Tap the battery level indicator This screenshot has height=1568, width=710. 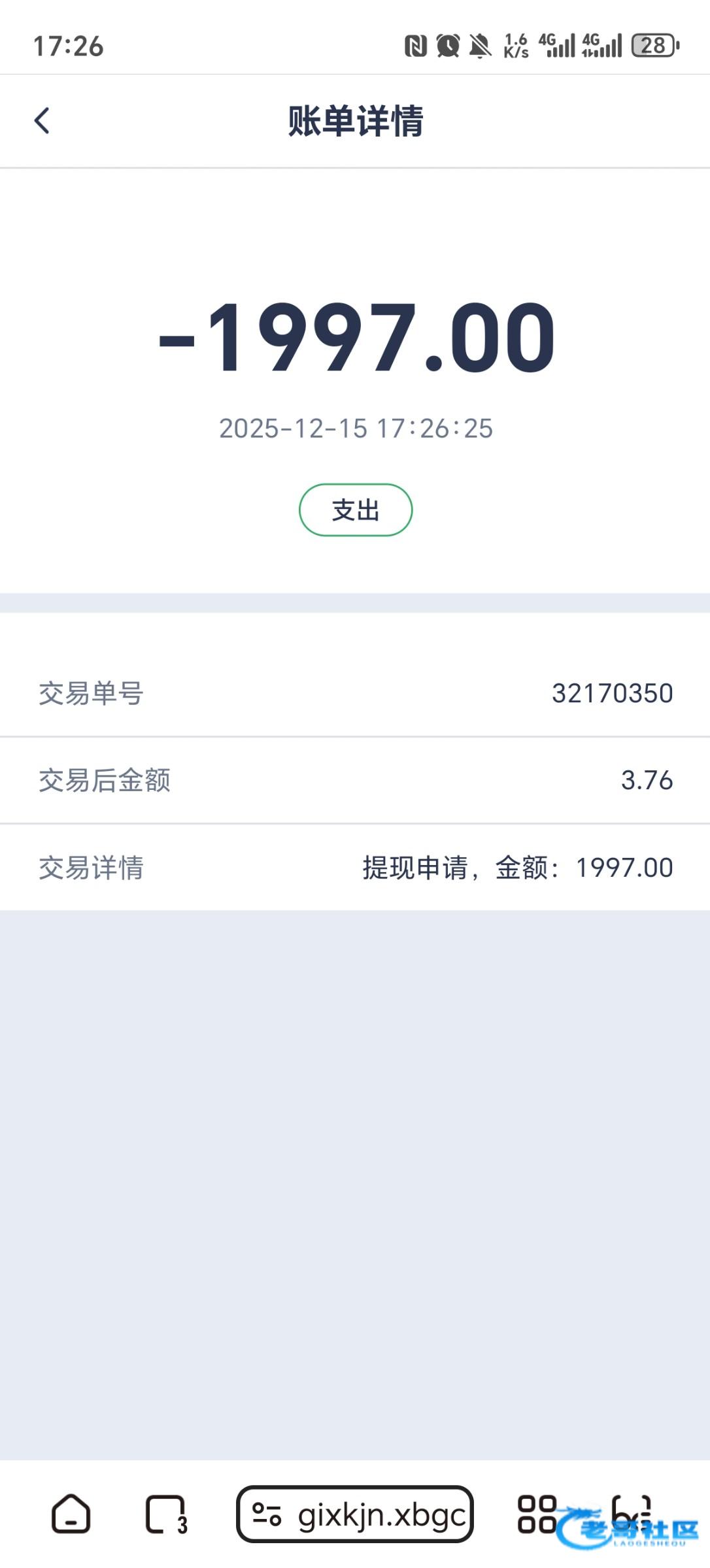655,46
